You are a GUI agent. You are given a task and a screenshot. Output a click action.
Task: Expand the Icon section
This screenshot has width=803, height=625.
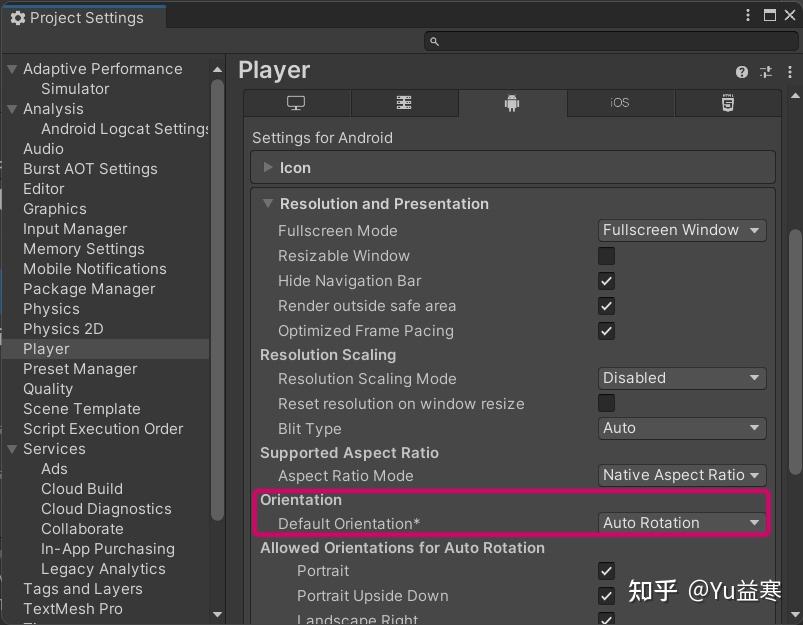268,167
